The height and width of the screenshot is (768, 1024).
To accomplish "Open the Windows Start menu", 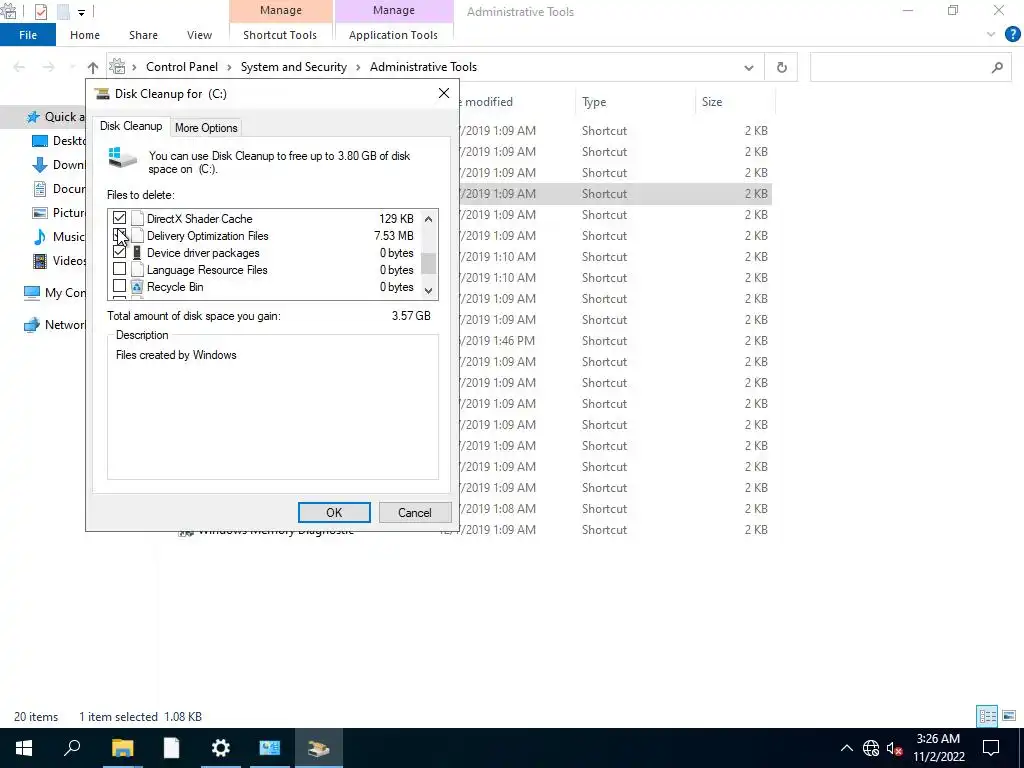I will [24, 748].
